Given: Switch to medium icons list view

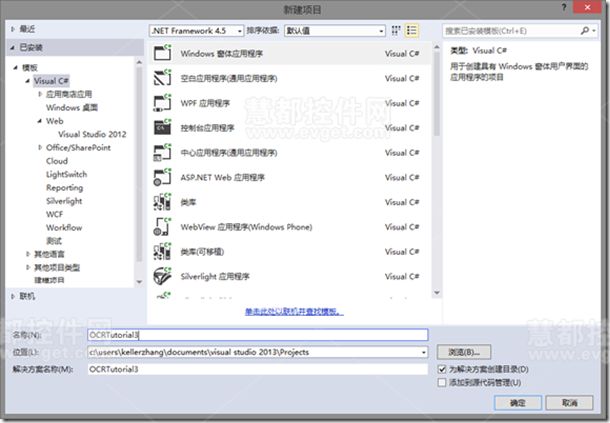Looking at the screenshot, I should coord(412,30).
